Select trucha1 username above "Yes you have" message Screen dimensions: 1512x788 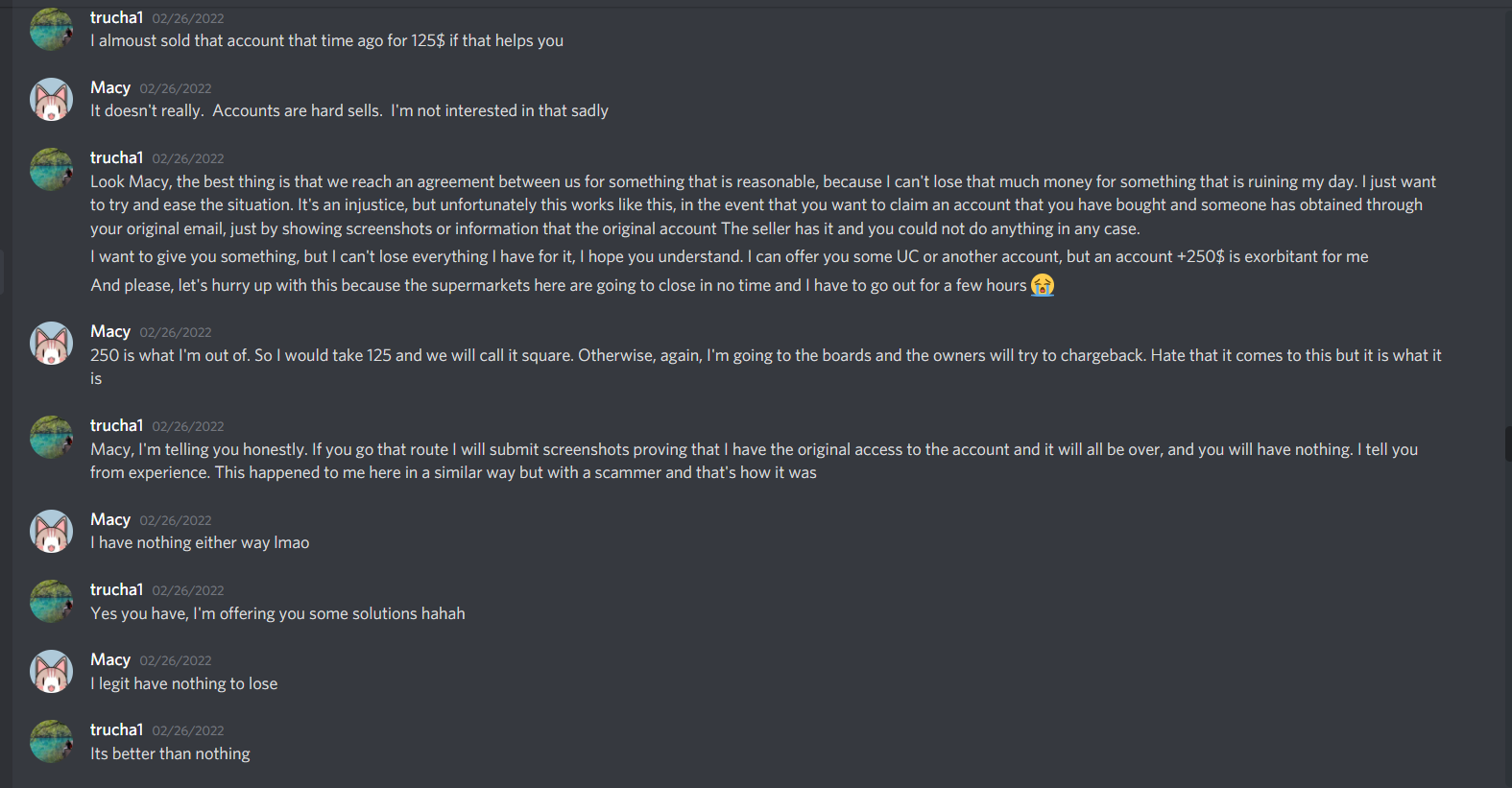click(116, 589)
